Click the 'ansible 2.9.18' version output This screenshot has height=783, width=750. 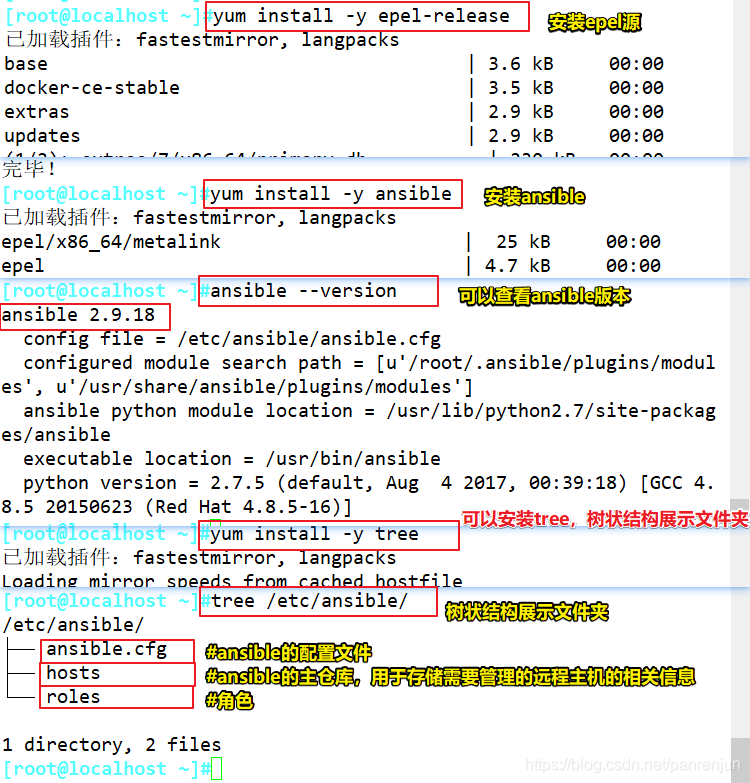[78, 315]
